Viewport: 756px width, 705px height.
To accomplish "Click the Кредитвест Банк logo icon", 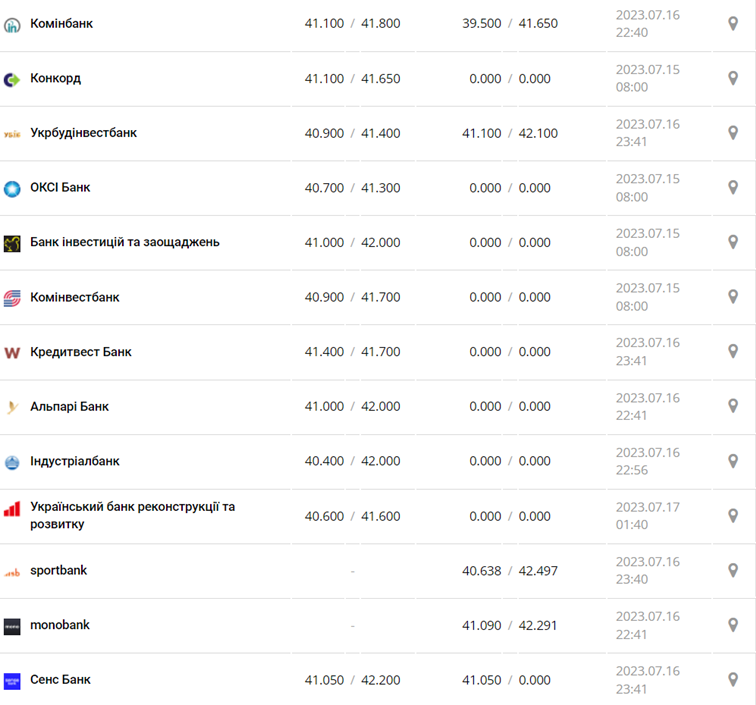I will [x=12, y=352].
